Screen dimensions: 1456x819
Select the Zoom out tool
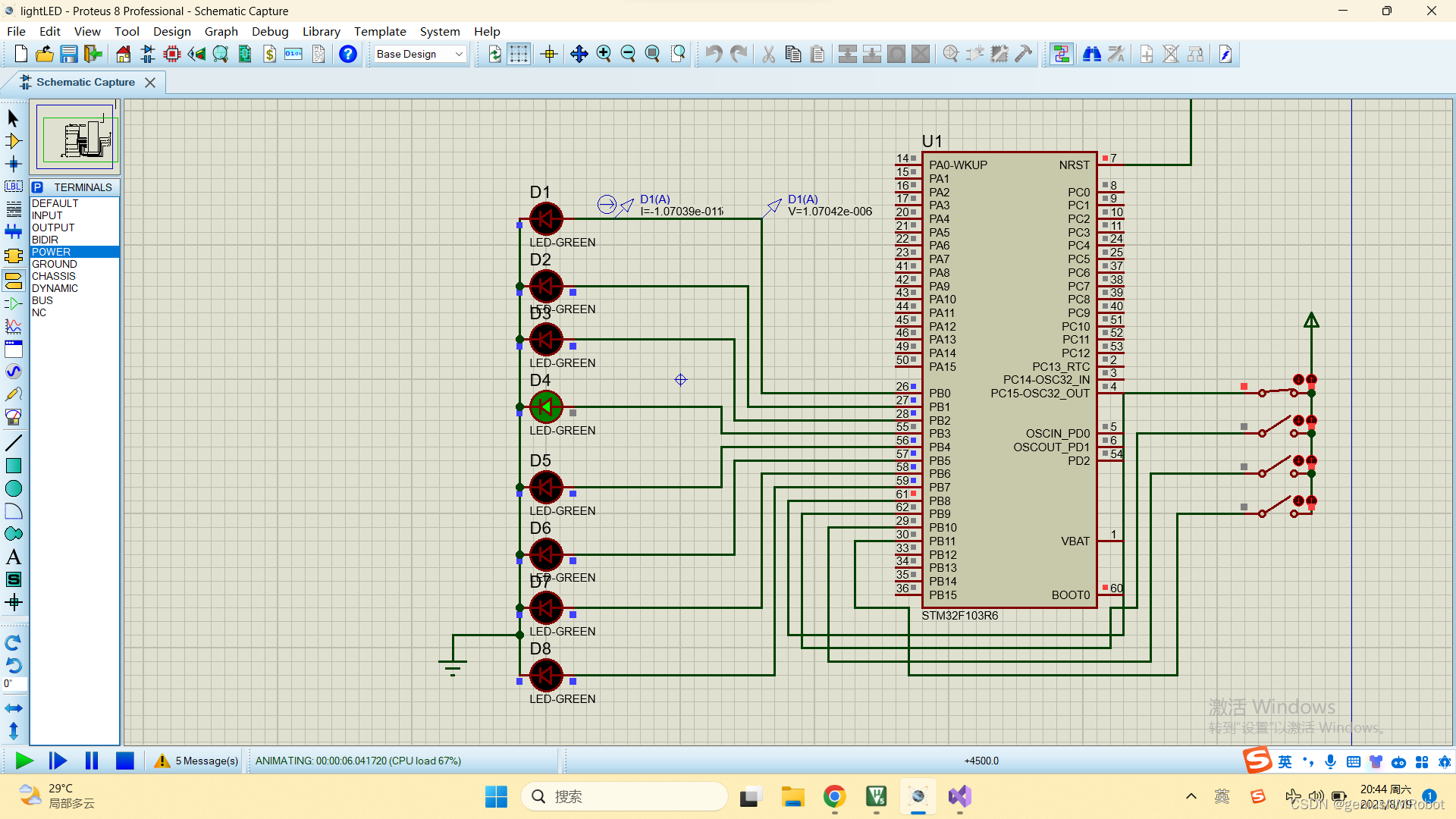(x=629, y=54)
